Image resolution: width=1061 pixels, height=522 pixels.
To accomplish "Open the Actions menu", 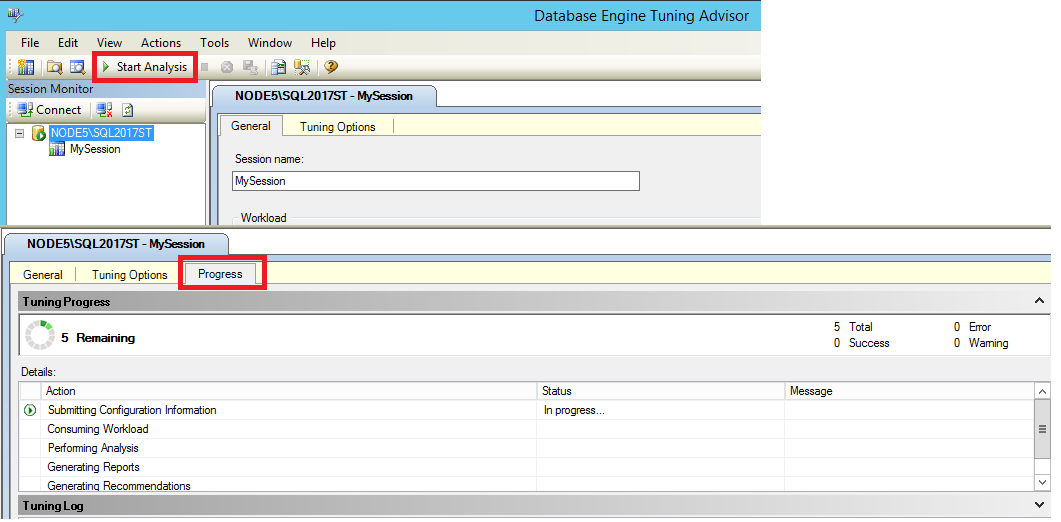I will pos(160,43).
